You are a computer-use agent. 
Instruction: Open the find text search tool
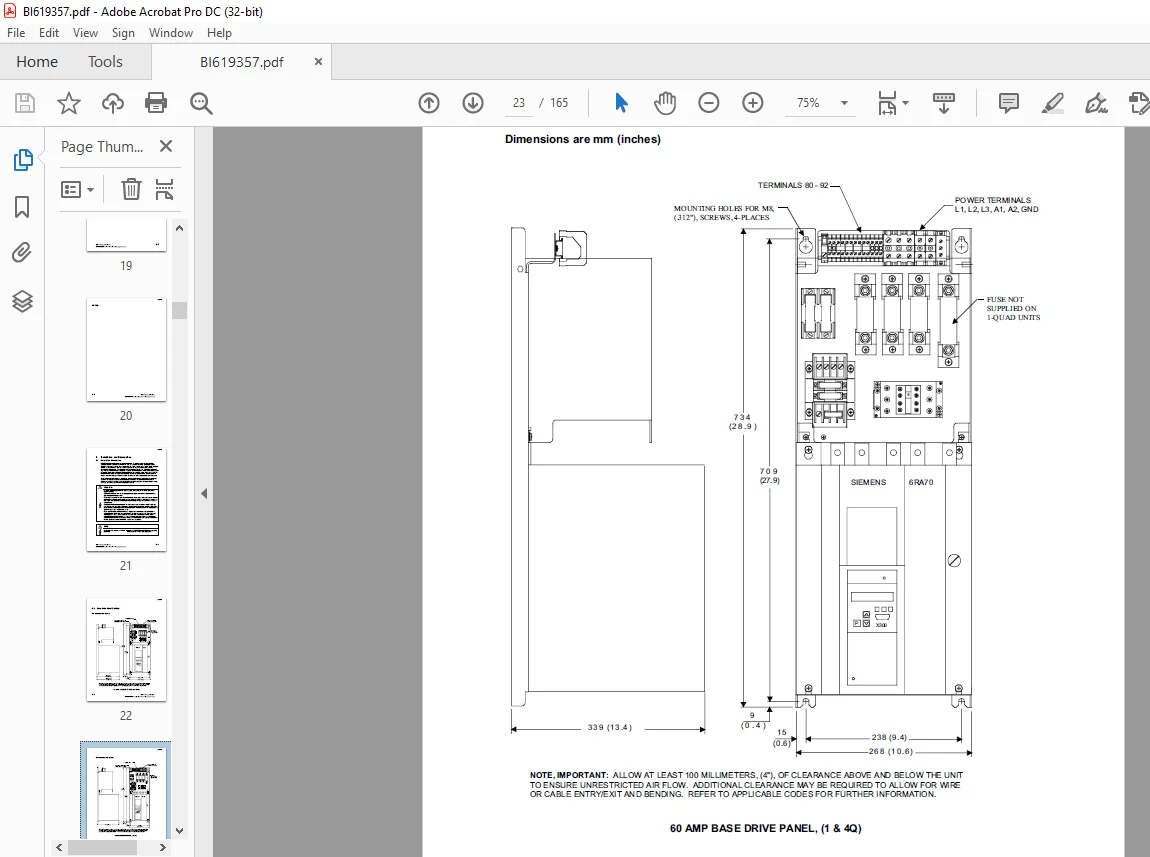point(201,103)
